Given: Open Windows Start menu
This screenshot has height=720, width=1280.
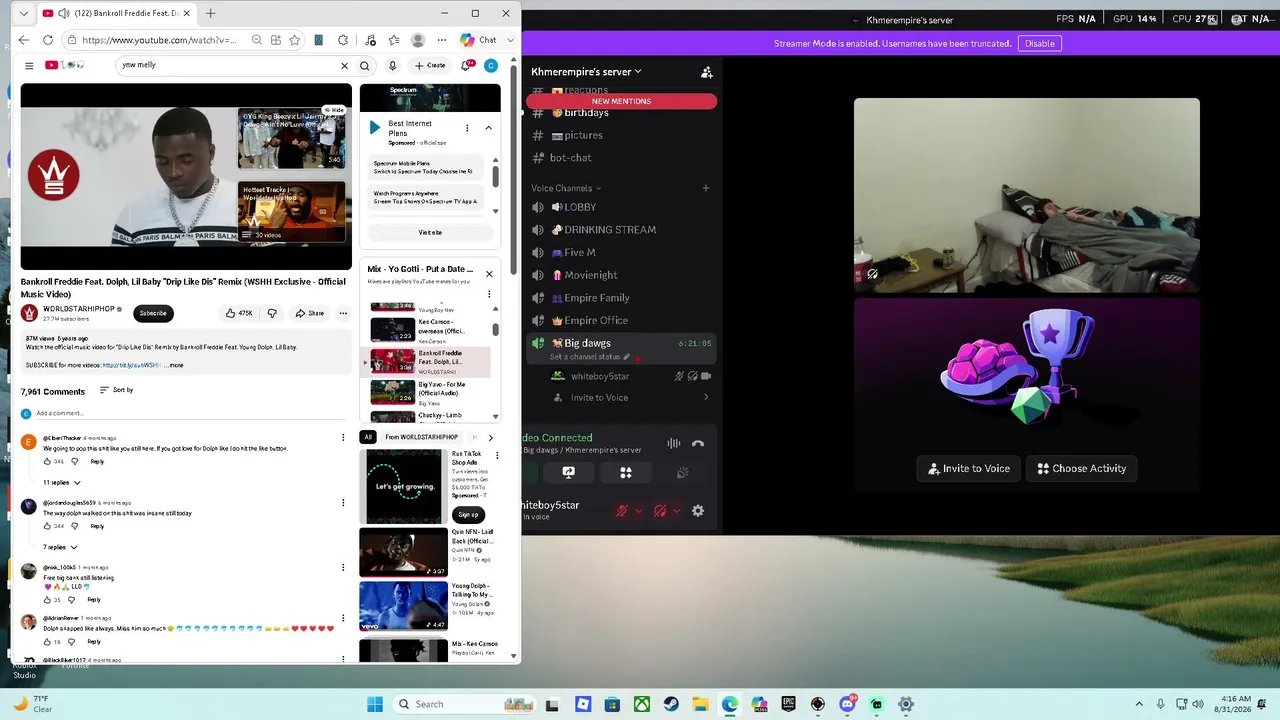Looking at the screenshot, I should click(375, 704).
